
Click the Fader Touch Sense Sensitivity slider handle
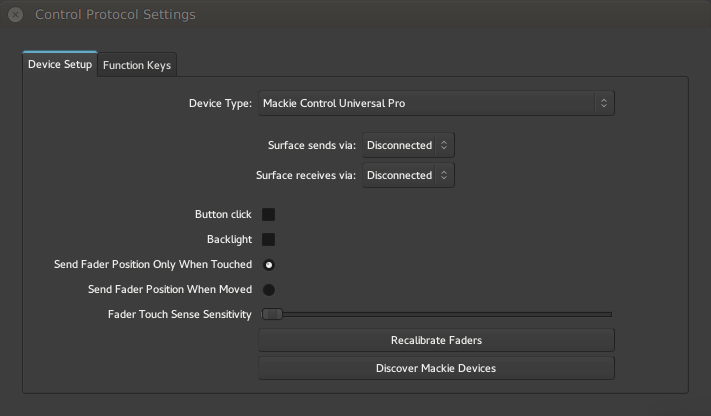click(x=272, y=314)
